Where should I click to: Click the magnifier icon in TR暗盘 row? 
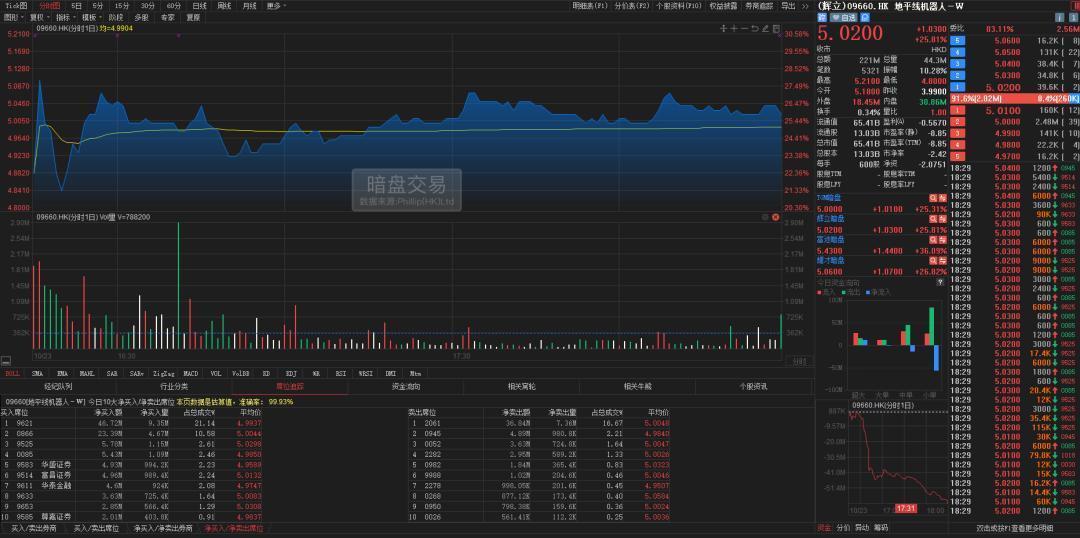[x=934, y=197]
